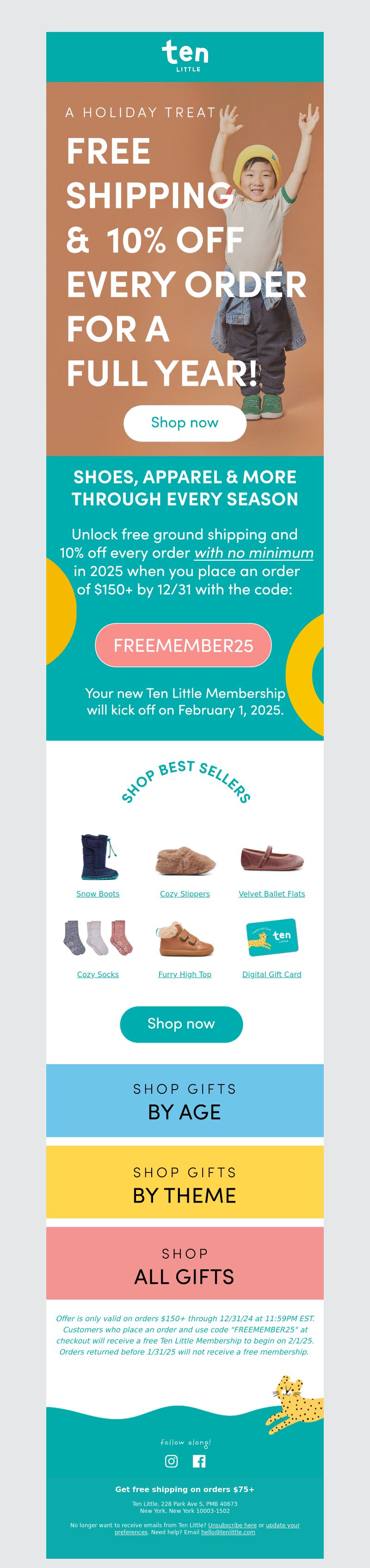The image size is (370, 1568).
Task: Click the Cozy Slippers product image
Action: [x=185, y=860]
